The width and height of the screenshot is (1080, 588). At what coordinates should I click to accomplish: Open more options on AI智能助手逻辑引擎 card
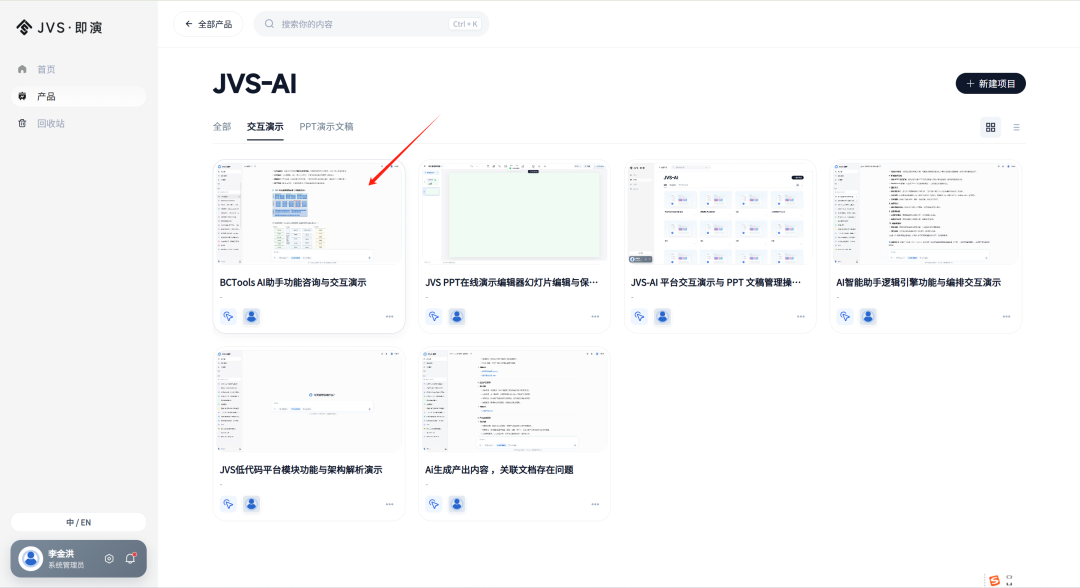1006,317
